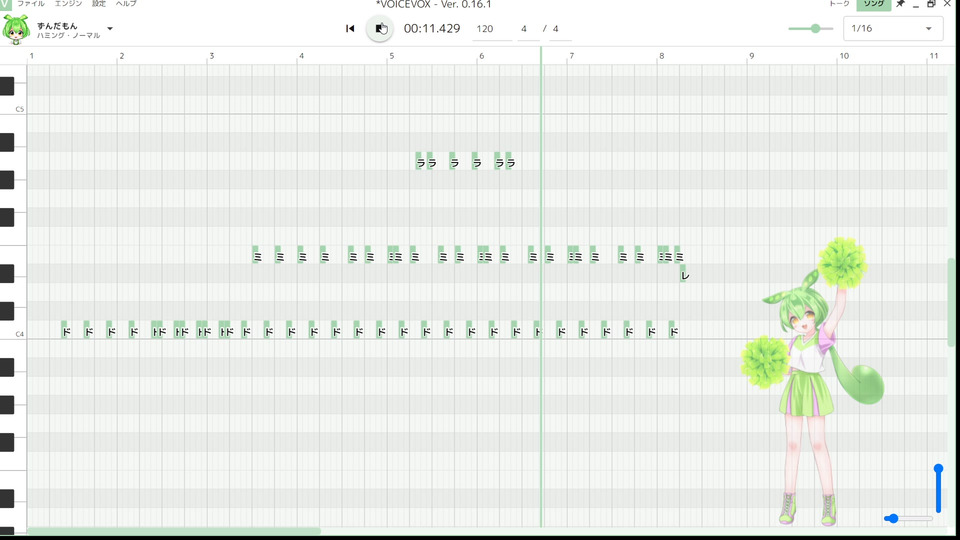Screen dimensions: 960x540
Task: Toggle the always-on-top pin icon
Action: point(901,4)
